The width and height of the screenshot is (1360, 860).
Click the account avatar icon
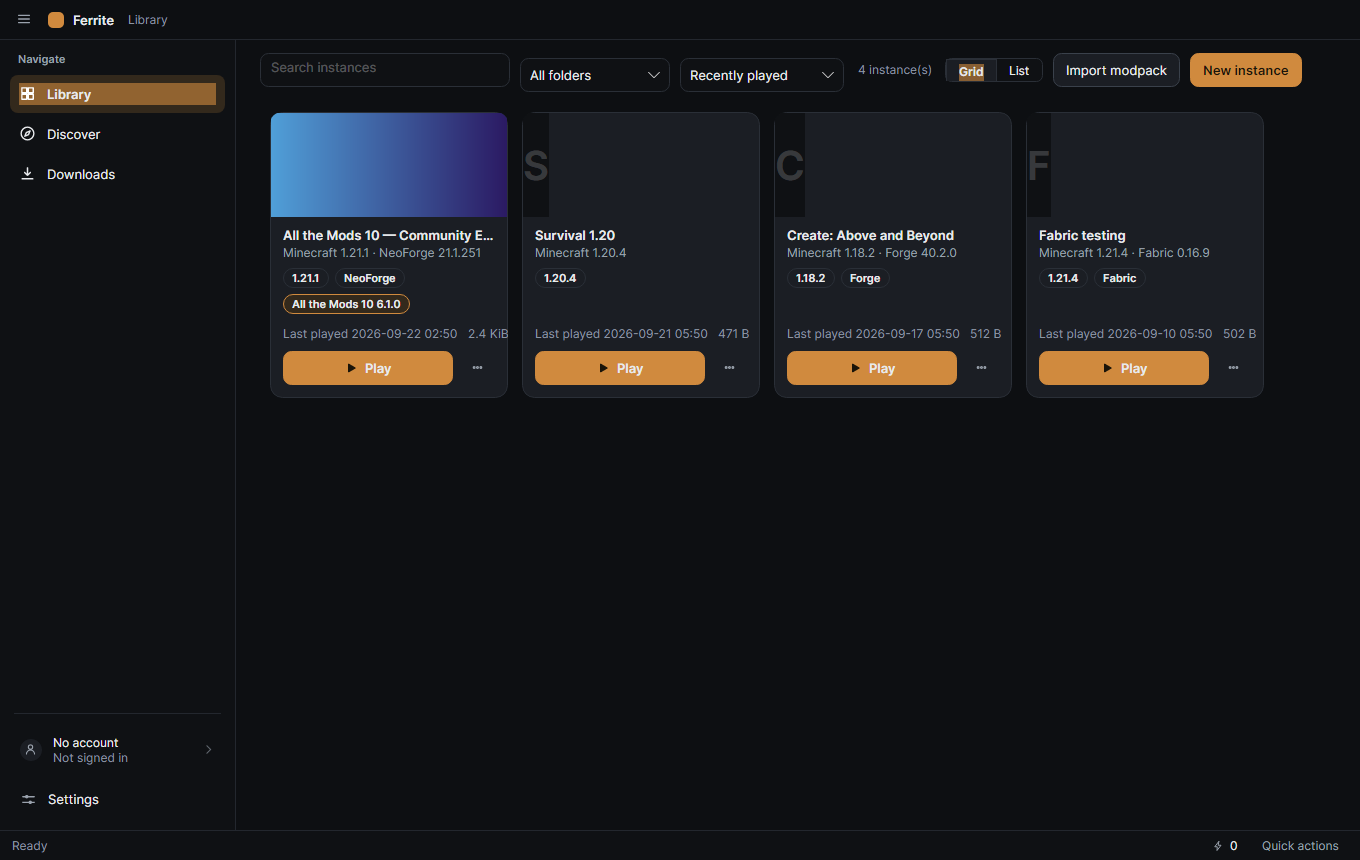pos(31,749)
